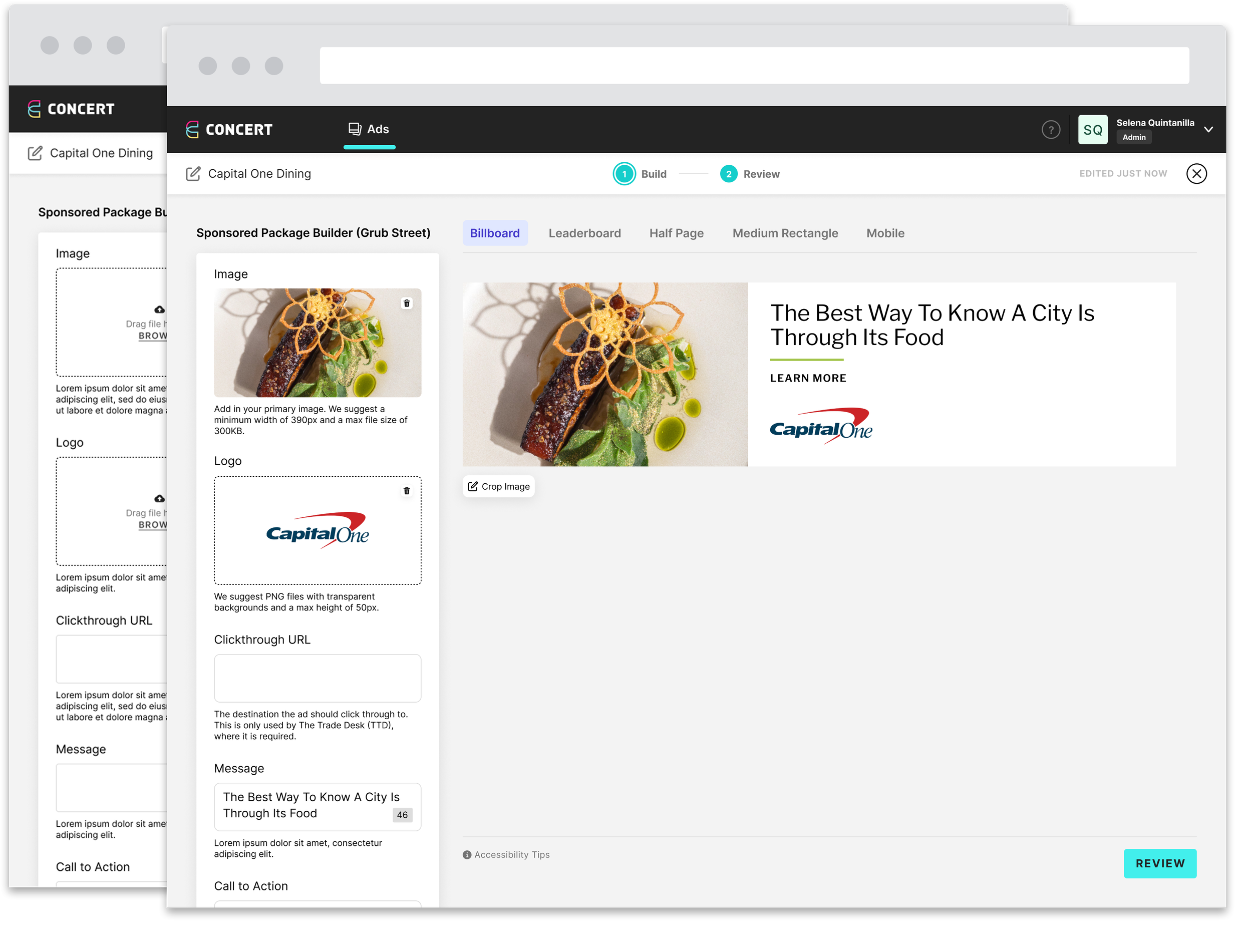
Task: Click the EDITED JUST NOW status text
Action: pos(1123,174)
